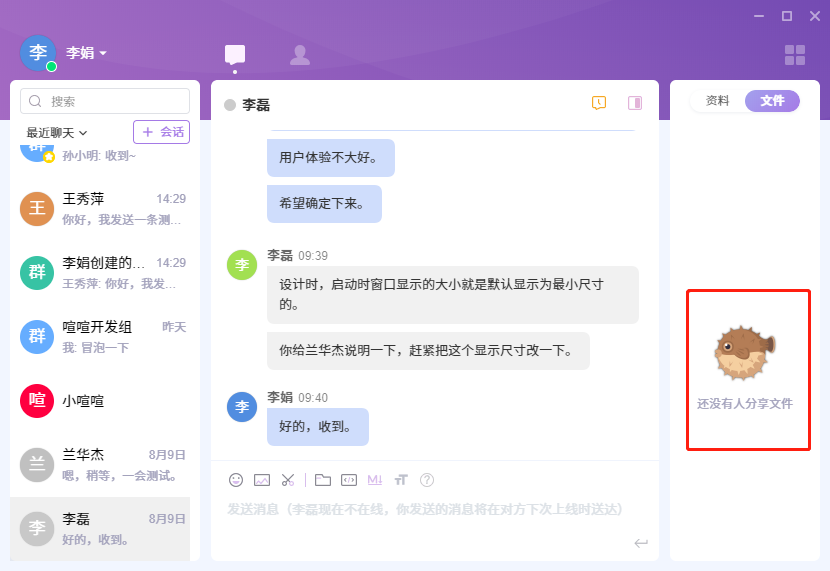The image size is (830, 571).
Task: Switch to the chat messages tab
Action: click(235, 55)
